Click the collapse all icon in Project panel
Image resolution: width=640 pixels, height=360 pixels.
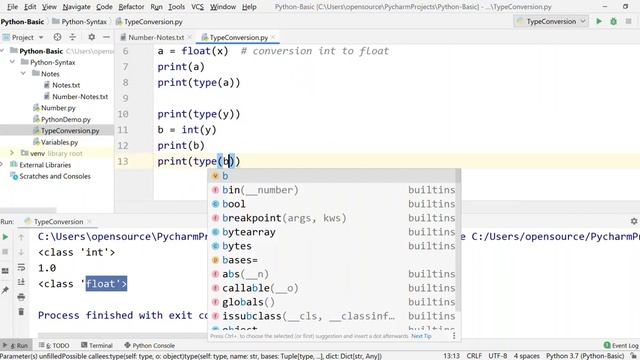tap(73, 37)
